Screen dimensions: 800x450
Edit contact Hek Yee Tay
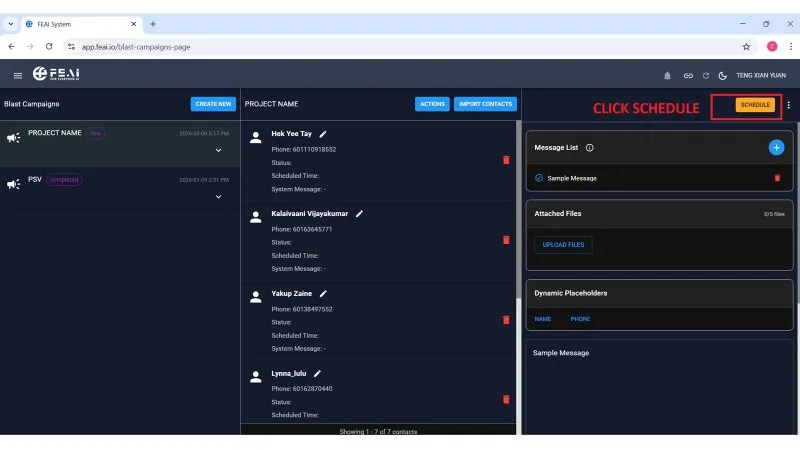point(322,134)
